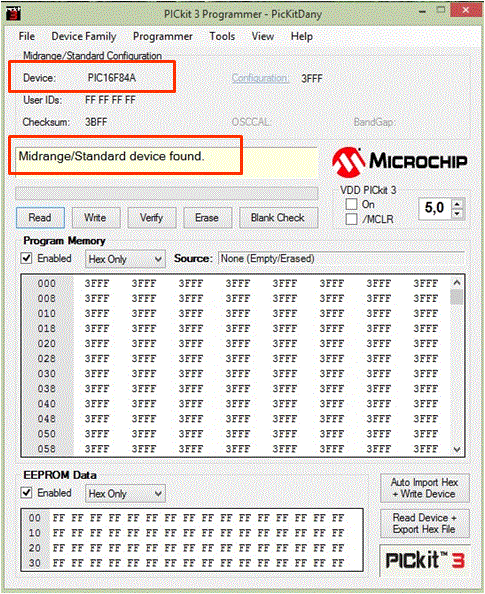Click the Microchip logo

point(399,162)
